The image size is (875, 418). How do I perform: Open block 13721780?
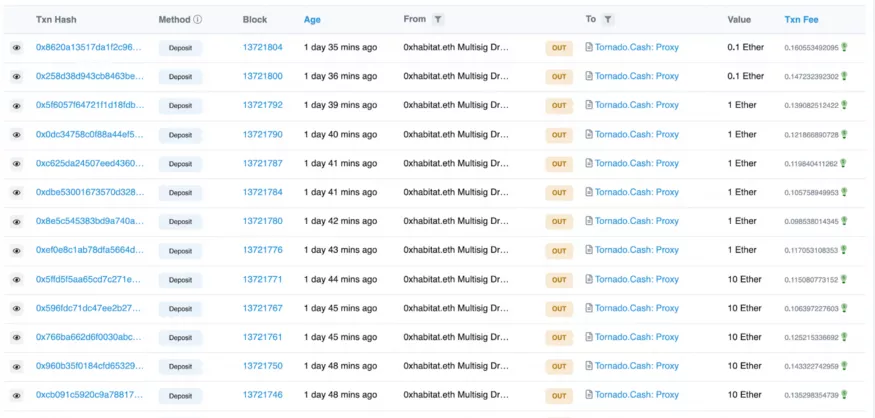262,221
